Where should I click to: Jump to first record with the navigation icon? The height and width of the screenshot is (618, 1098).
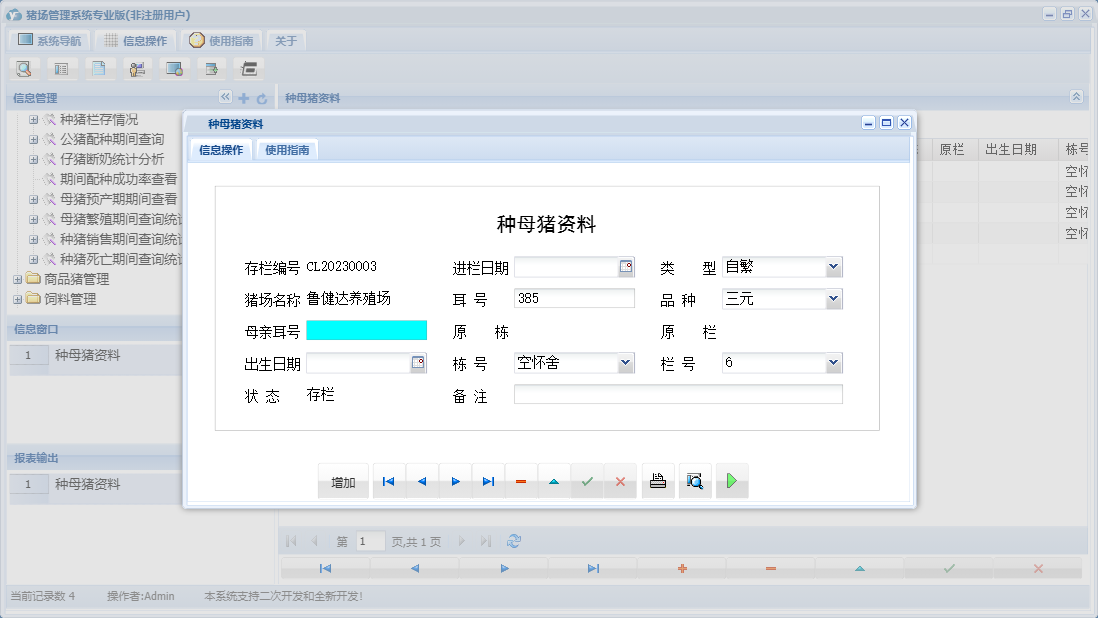[x=388, y=481]
